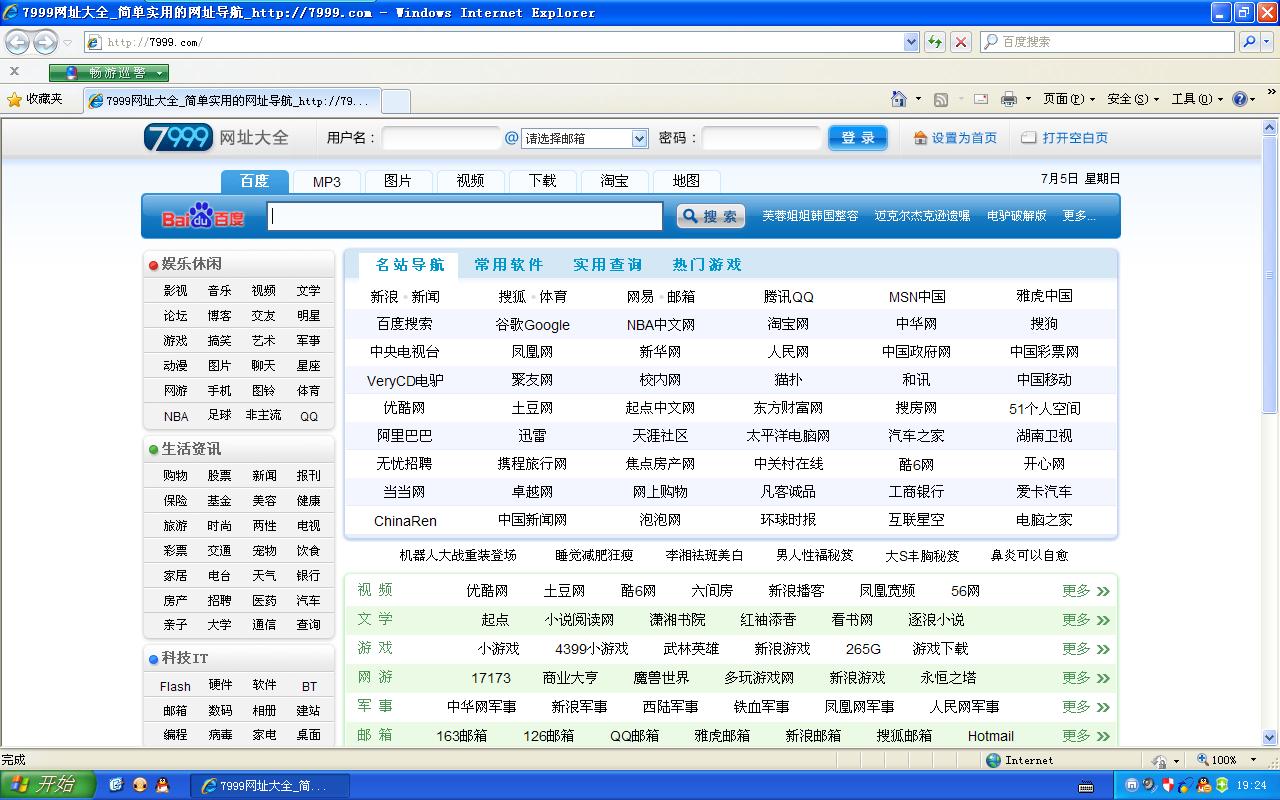Viewport: 1280px width, 800px height.
Task: Open the 安全(S) menu dropdown
Action: coord(1156,99)
